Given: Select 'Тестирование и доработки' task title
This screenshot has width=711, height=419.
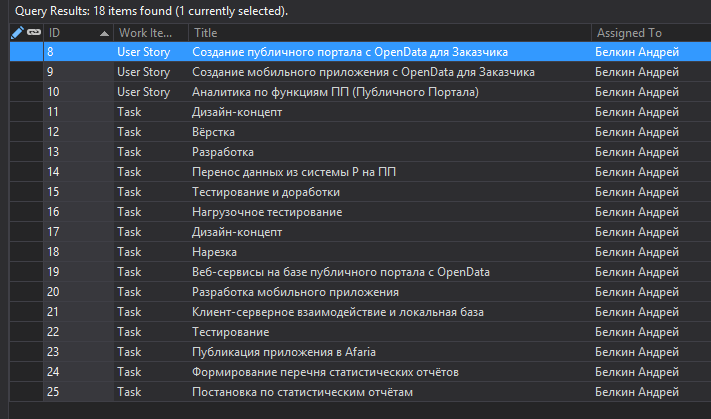Looking at the screenshot, I should pyautogui.click(x=266, y=192).
